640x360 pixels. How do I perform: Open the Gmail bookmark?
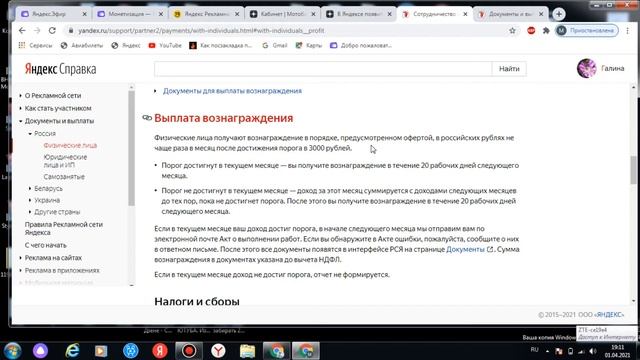275,45
